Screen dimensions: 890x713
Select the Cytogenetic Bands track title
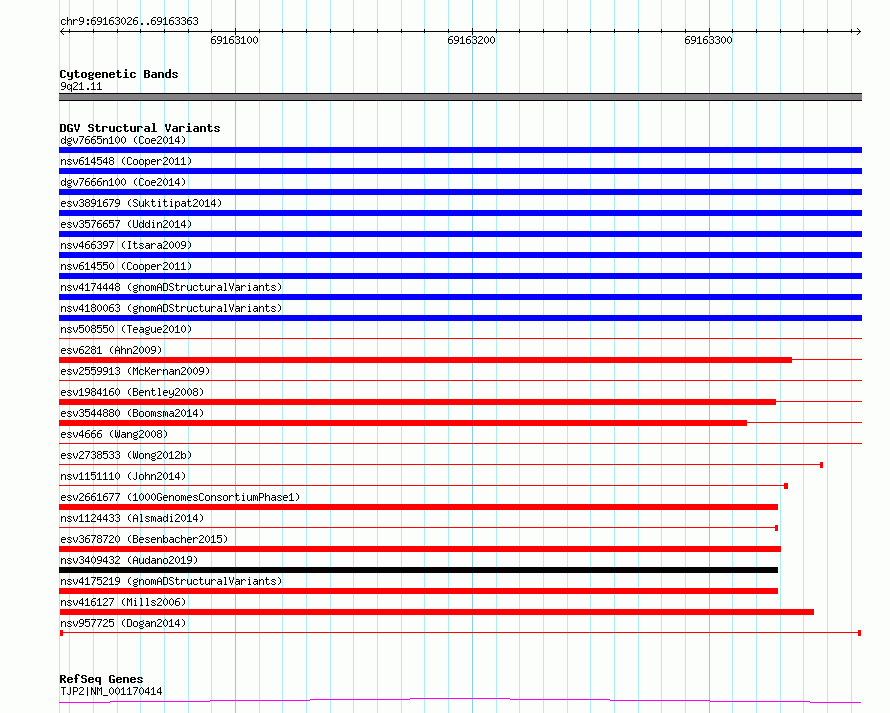(x=119, y=74)
